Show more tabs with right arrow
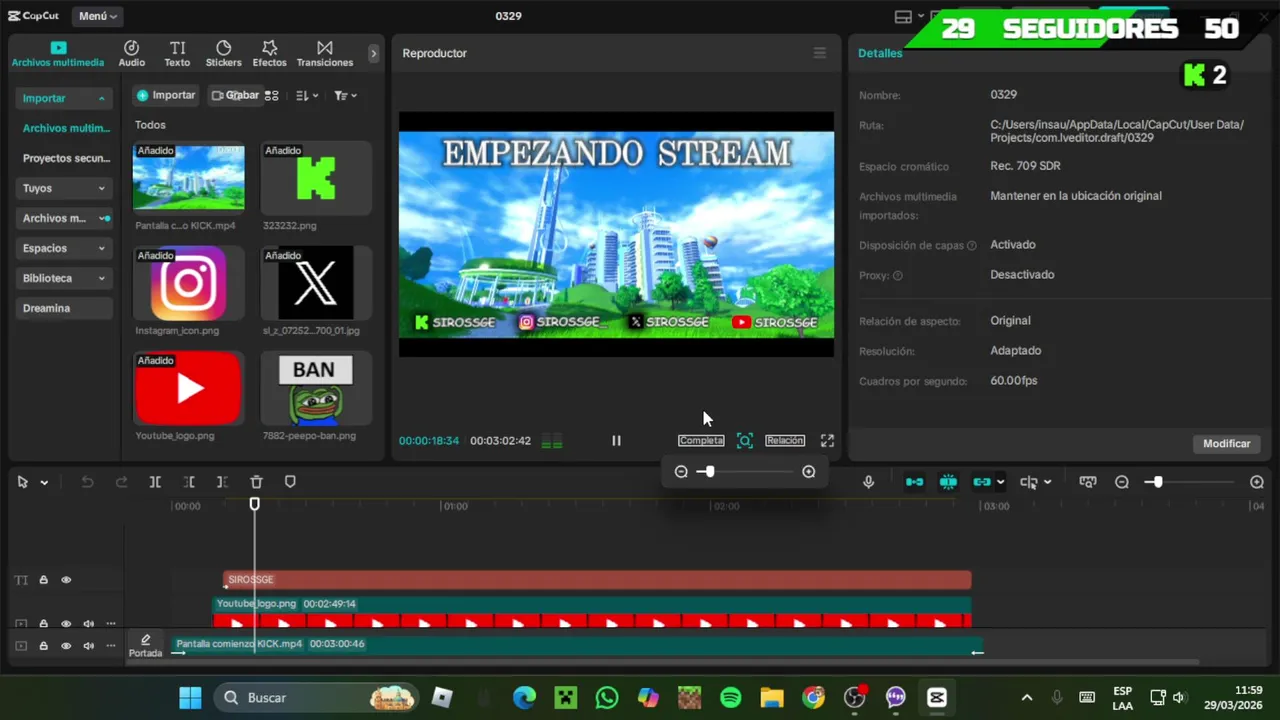This screenshot has width=1280, height=720. [373, 54]
